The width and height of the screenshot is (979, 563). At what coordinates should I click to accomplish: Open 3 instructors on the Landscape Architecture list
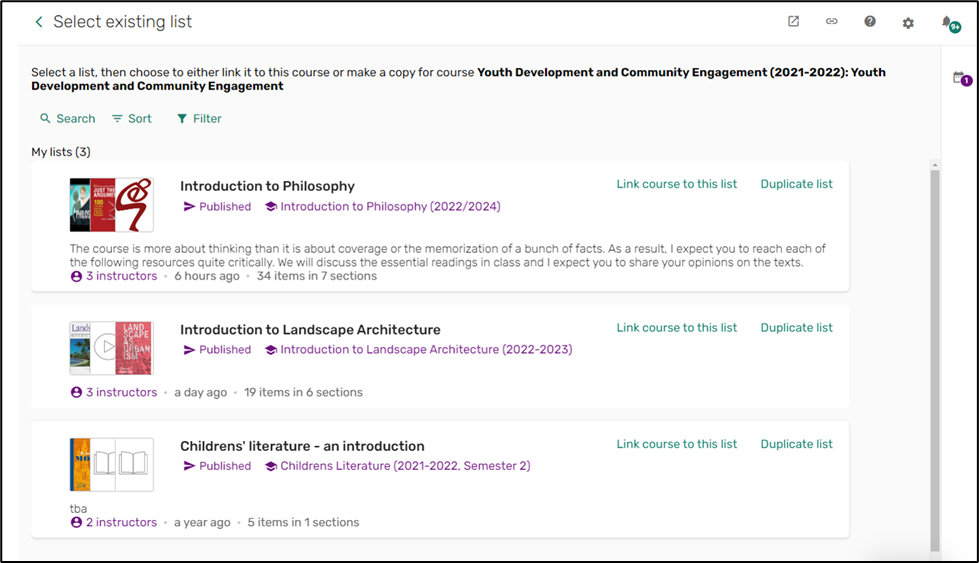(114, 393)
